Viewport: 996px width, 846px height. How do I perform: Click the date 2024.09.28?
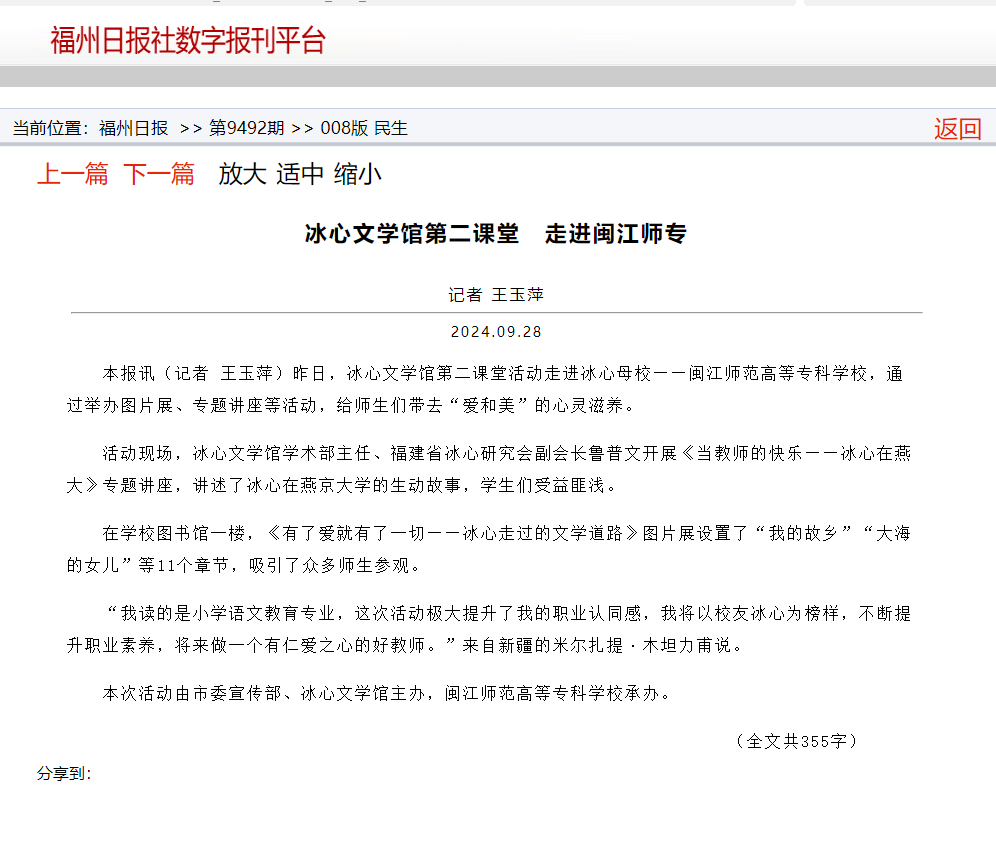[x=496, y=332]
